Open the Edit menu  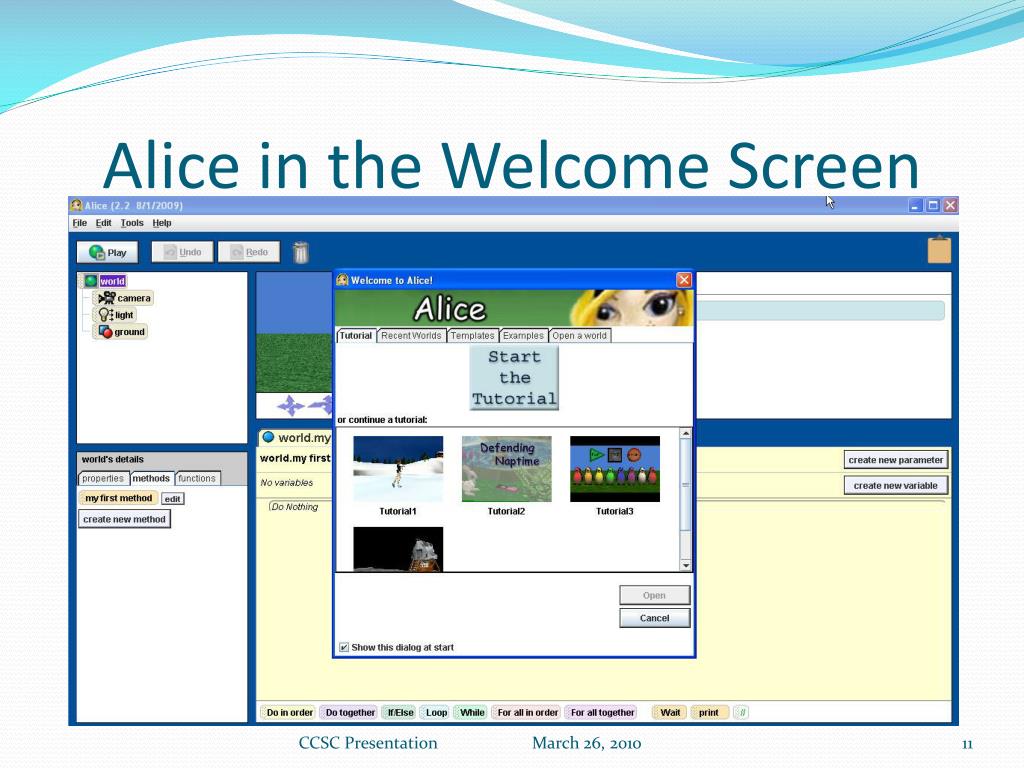point(103,223)
